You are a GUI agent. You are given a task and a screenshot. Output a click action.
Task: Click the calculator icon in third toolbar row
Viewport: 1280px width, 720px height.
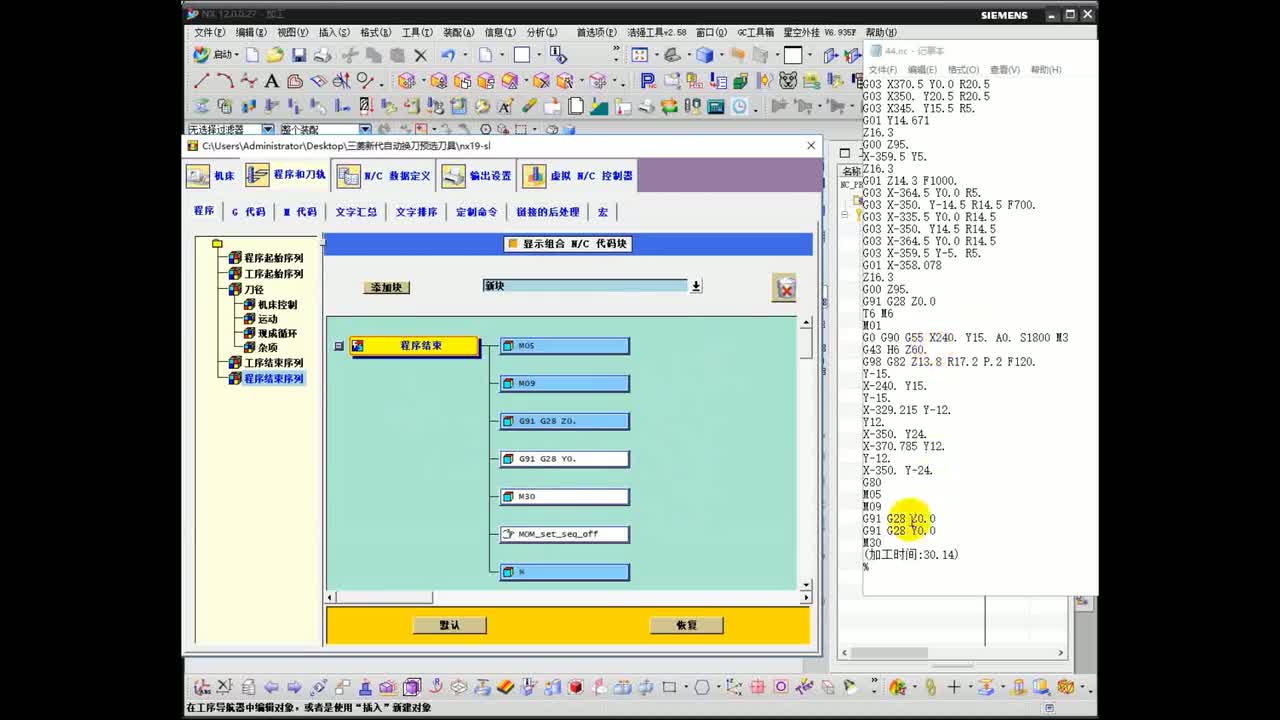click(x=716, y=106)
